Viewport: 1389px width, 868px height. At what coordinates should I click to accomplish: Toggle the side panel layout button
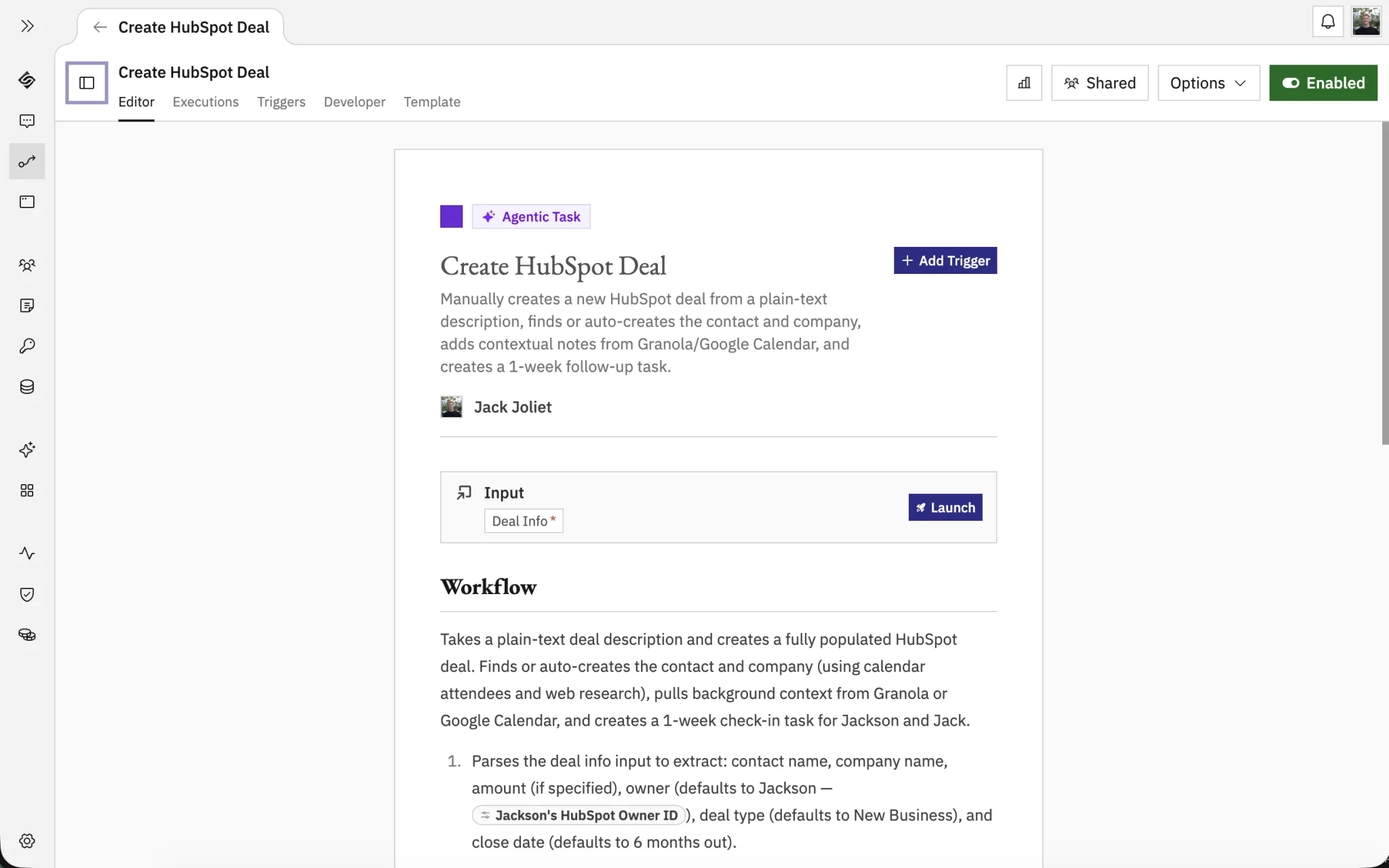click(x=87, y=83)
